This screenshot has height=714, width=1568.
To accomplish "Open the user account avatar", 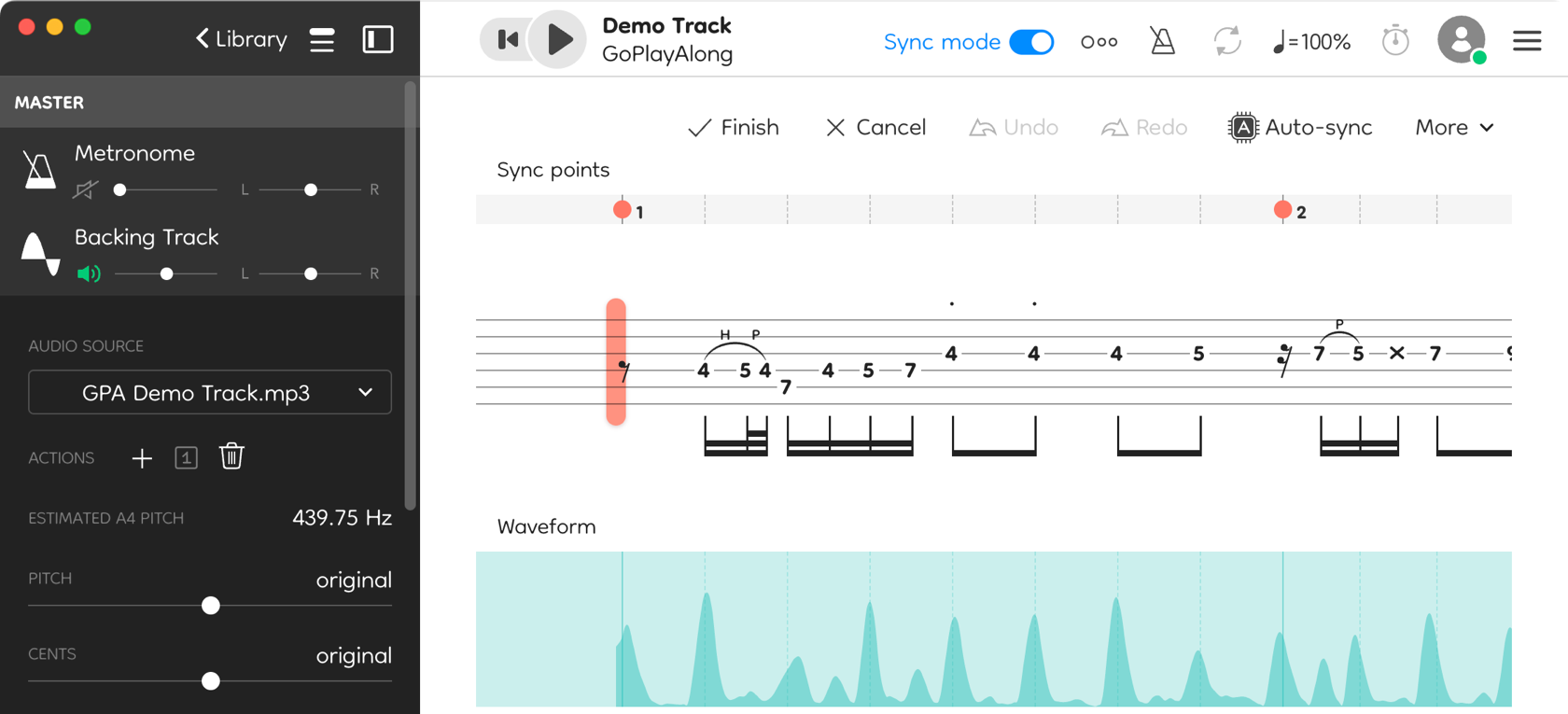I will [x=1461, y=40].
